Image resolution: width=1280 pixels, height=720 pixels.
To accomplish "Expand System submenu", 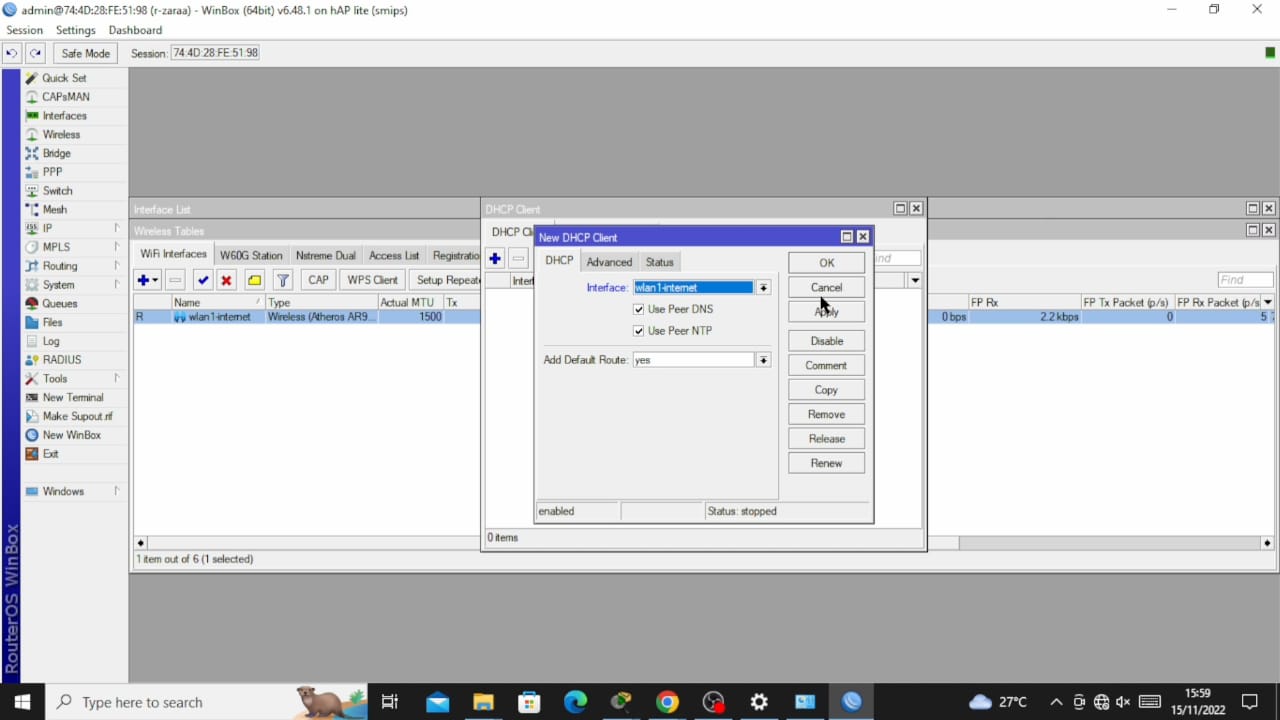I will pyautogui.click(x=117, y=285).
